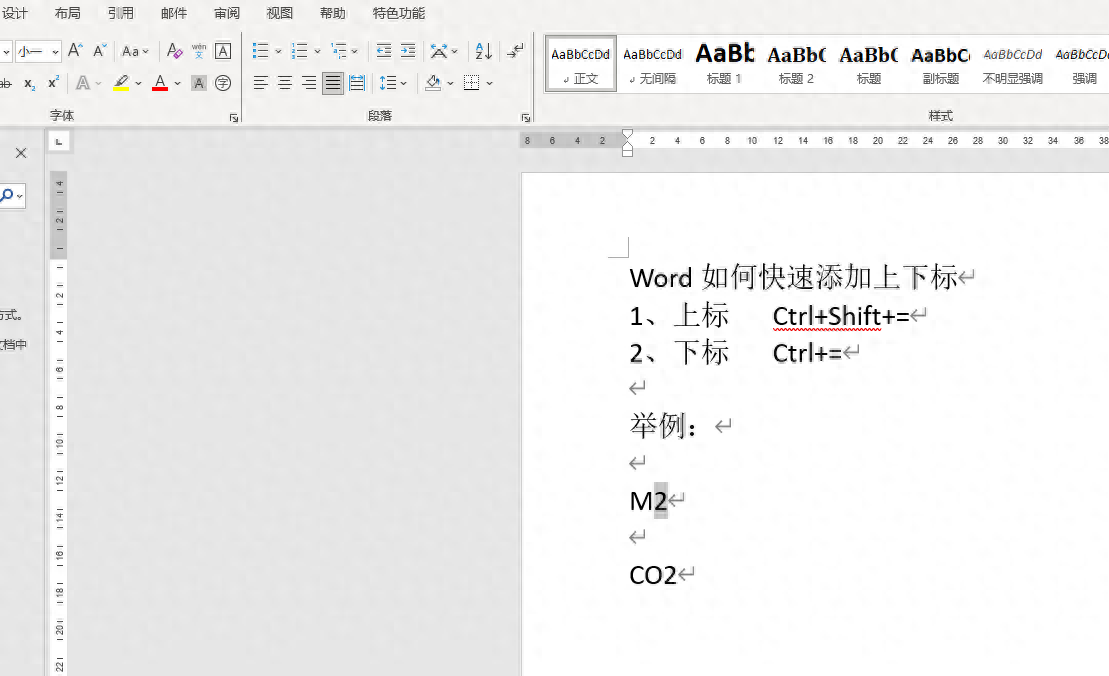Screen dimensions: 1109x676
Task: Expand the bullet library dropdown arrow
Action: [278, 51]
